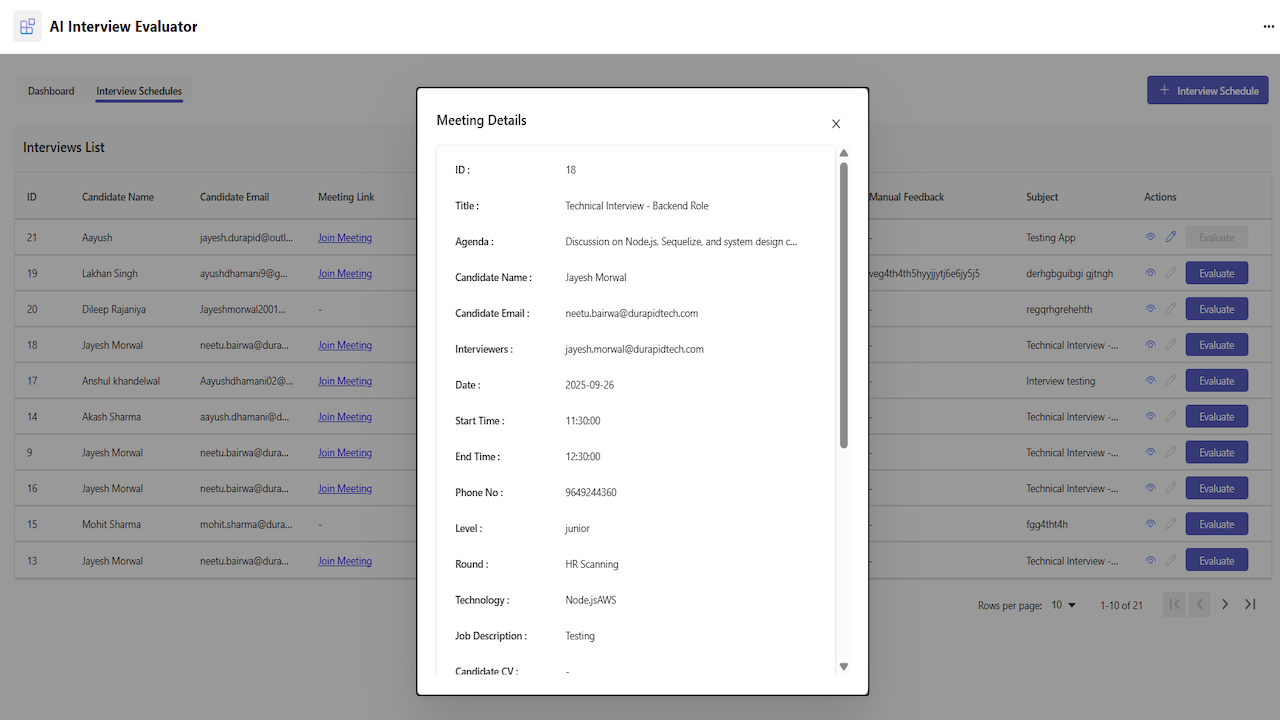Open the three-dot more options menu

[1269, 27]
